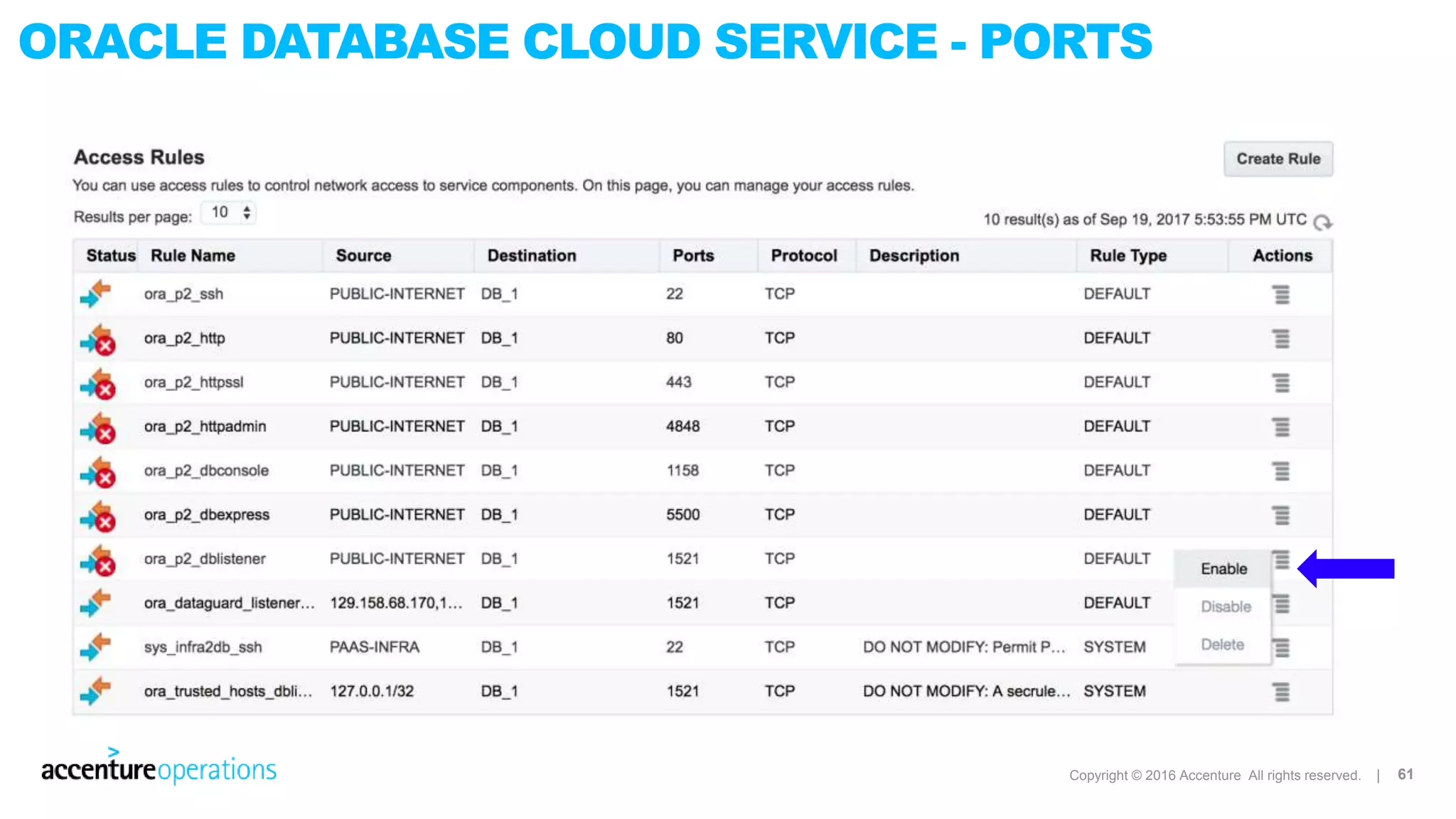Screen dimensions: 1456x819
Task: Sort by the Ports column header
Action: (693, 256)
